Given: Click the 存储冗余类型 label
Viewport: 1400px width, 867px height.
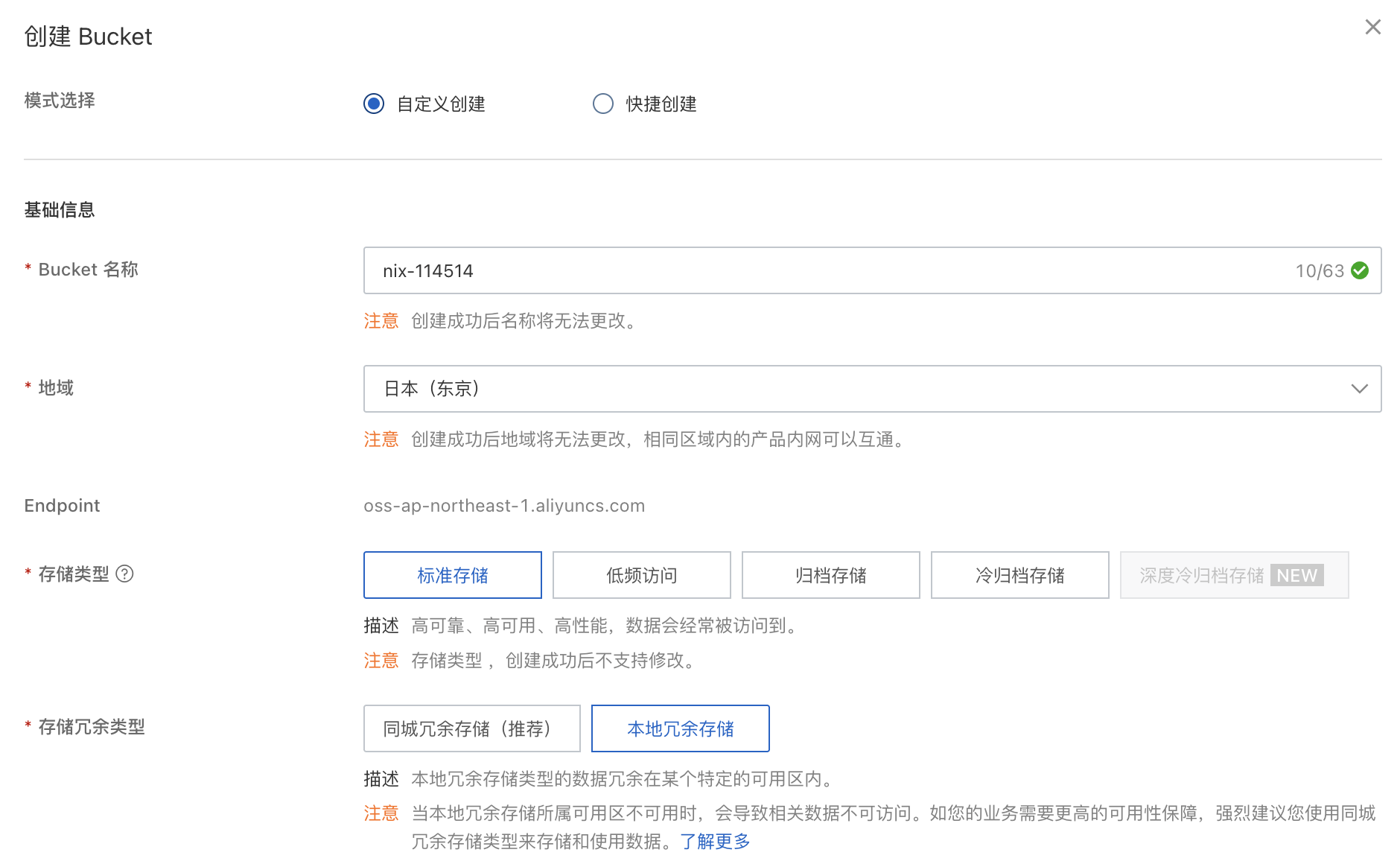Looking at the screenshot, I should [x=92, y=727].
